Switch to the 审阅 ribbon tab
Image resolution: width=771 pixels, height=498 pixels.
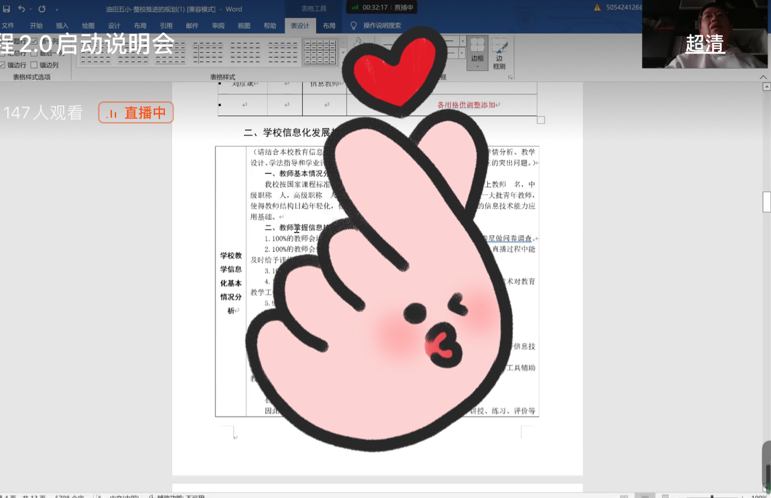(218, 26)
